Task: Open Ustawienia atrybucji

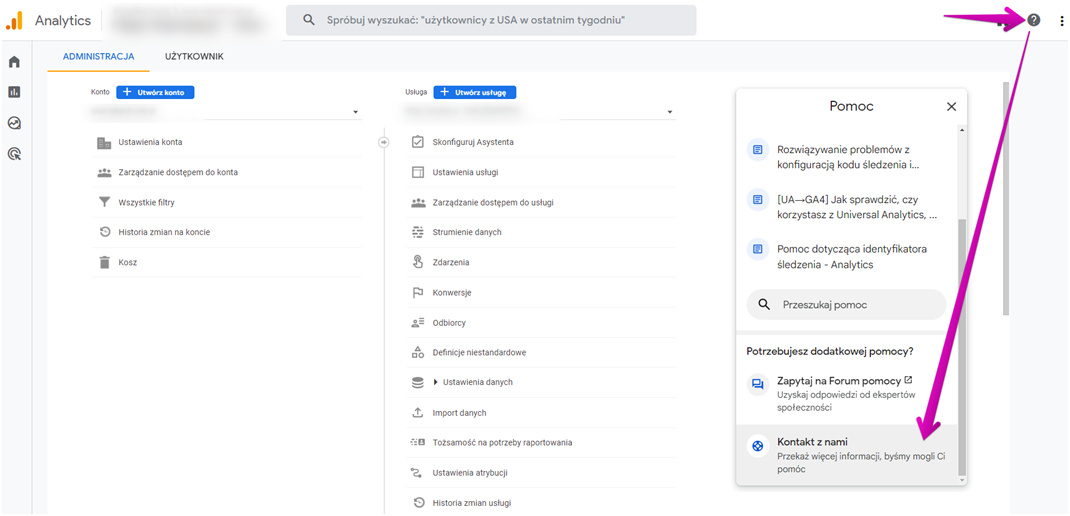Action: [x=469, y=472]
